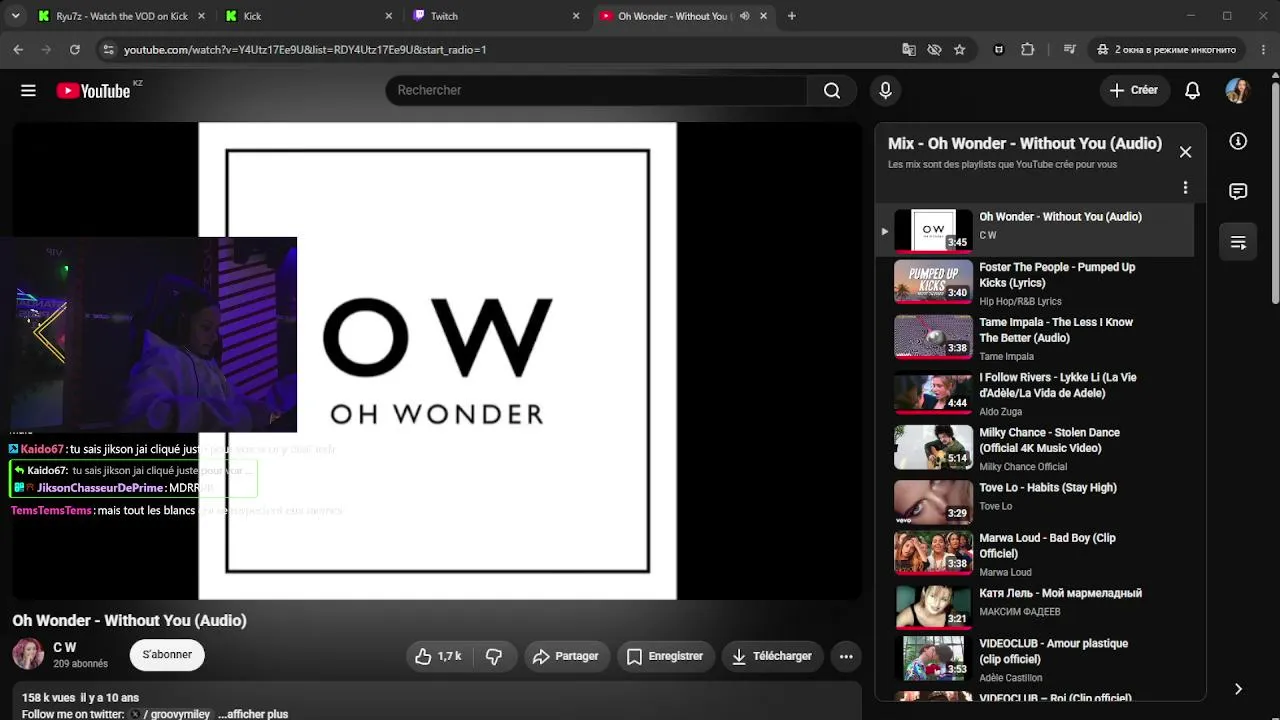The image size is (1280, 720).
Task: Switch to the Twitch tab
Action: pyautogui.click(x=497, y=16)
